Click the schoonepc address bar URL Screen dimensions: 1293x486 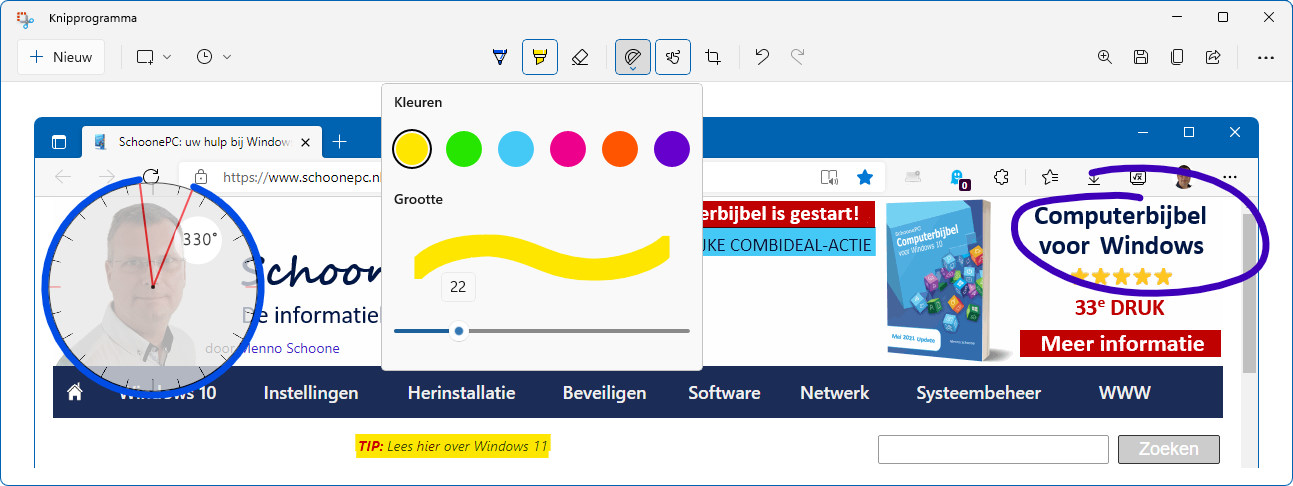[x=301, y=177]
